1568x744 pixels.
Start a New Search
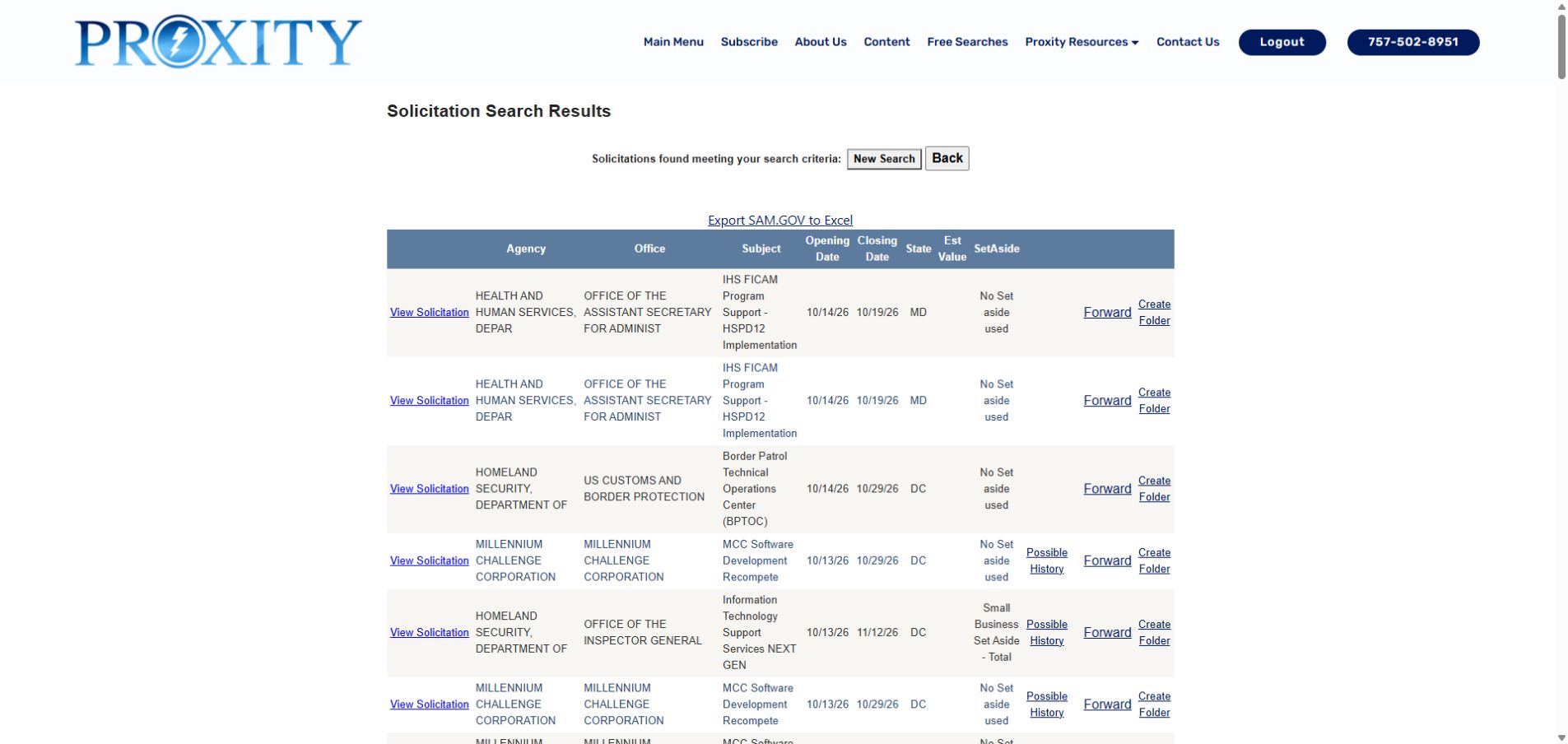coord(884,159)
